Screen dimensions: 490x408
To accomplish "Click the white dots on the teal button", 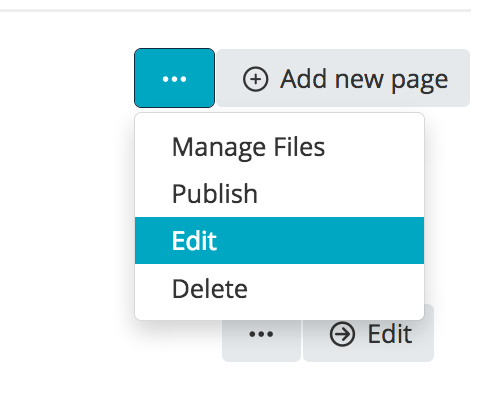I will click(x=174, y=79).
